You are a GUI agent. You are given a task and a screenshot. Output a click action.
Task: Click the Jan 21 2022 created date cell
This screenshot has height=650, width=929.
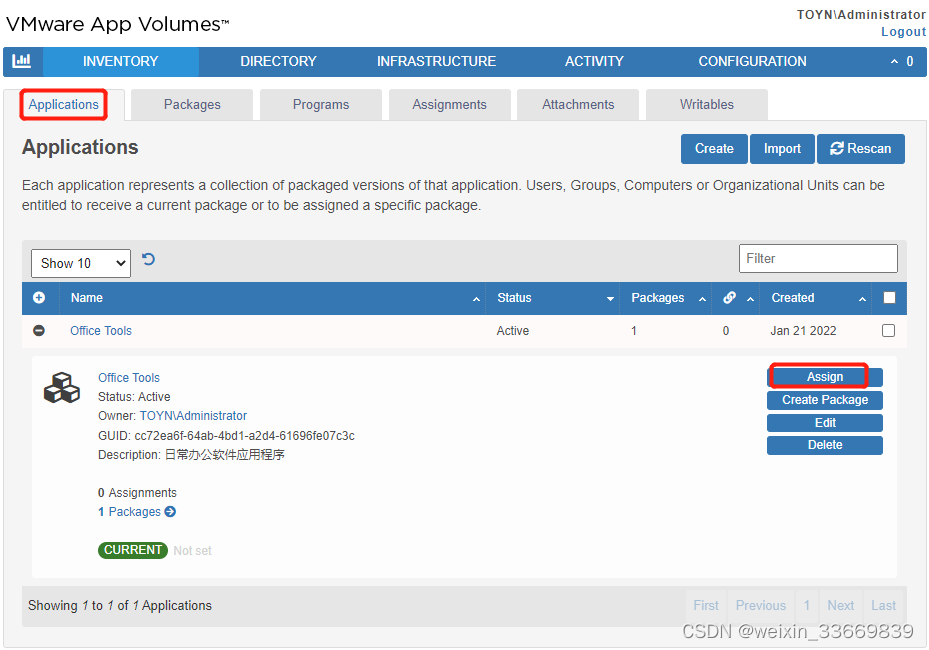click(803, 331)
